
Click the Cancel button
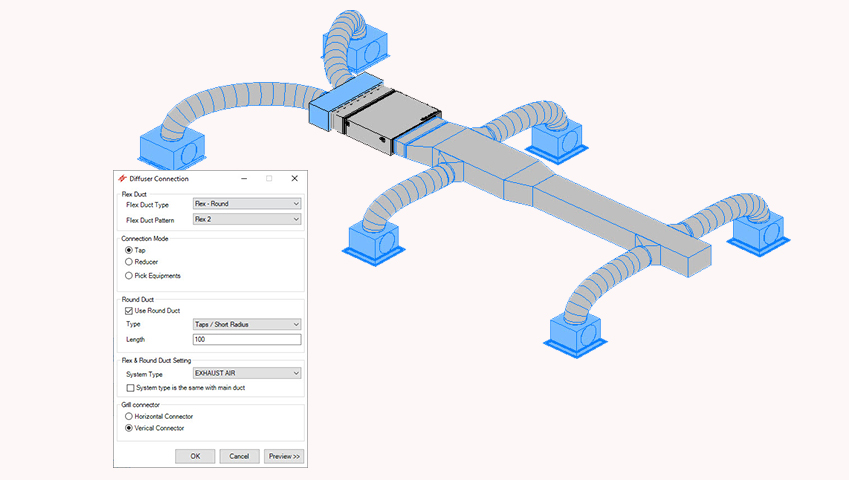pyautogui.click(x=239, y=456)
